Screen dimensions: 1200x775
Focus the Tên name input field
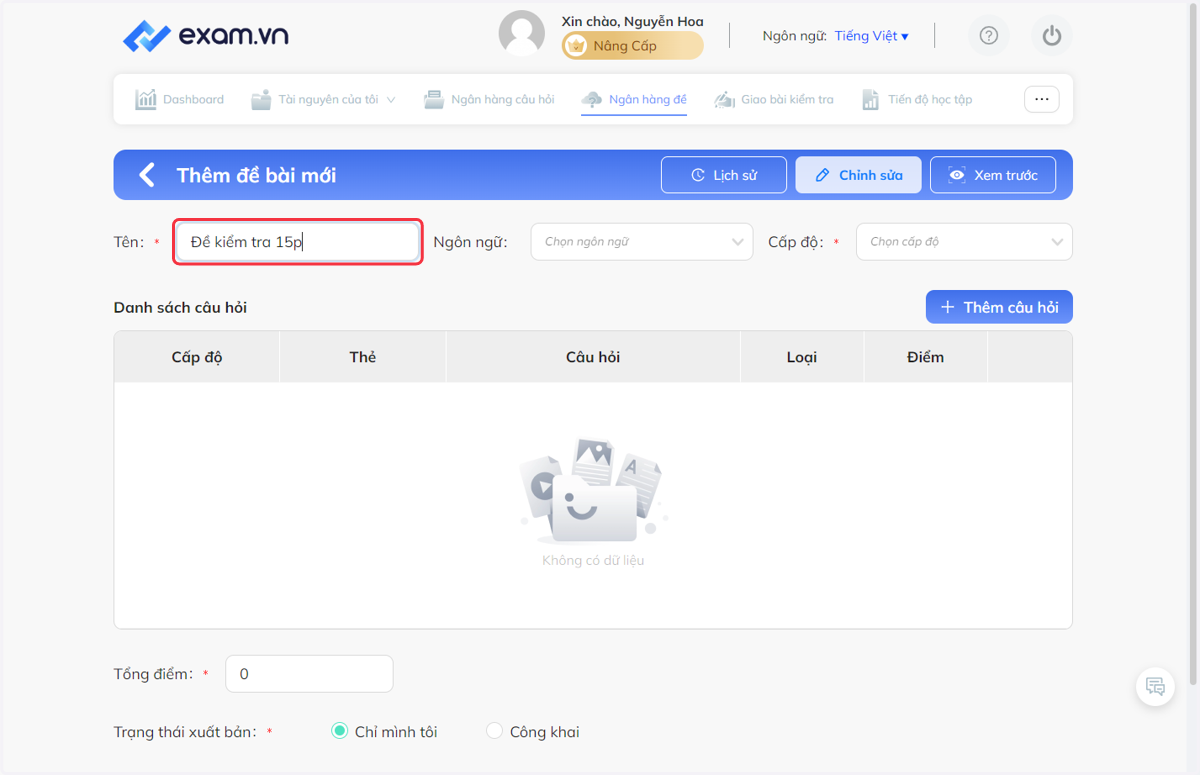pyautogui.click(x=298, y=242)
